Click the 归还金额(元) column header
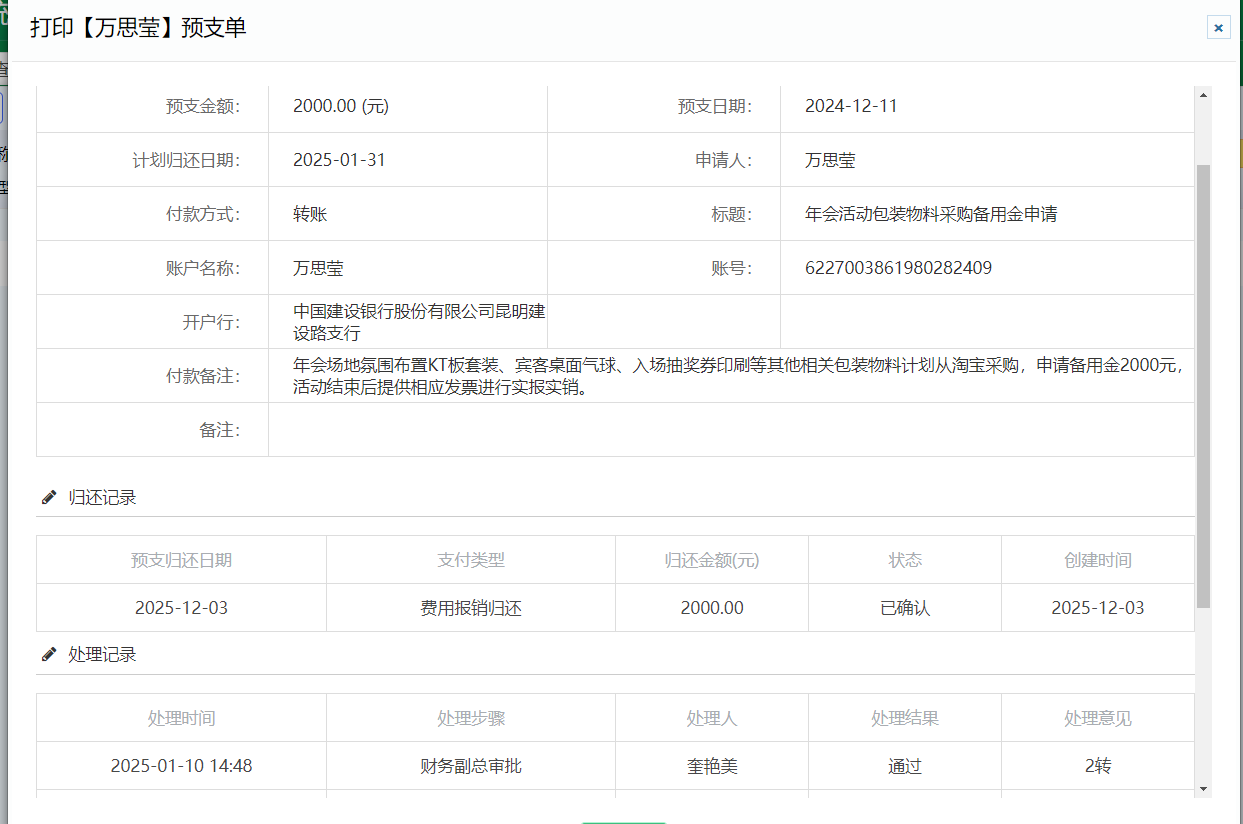The image size is (1243, 824). tap(712, 560)
